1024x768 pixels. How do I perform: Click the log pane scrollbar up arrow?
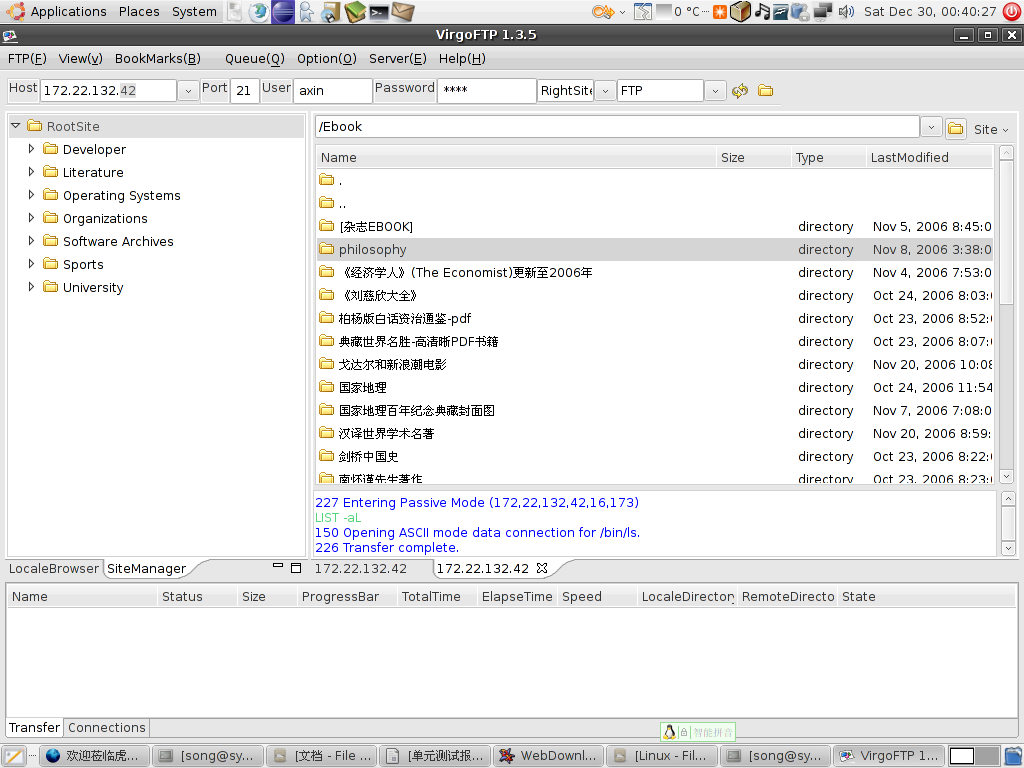click(1008, 499)
